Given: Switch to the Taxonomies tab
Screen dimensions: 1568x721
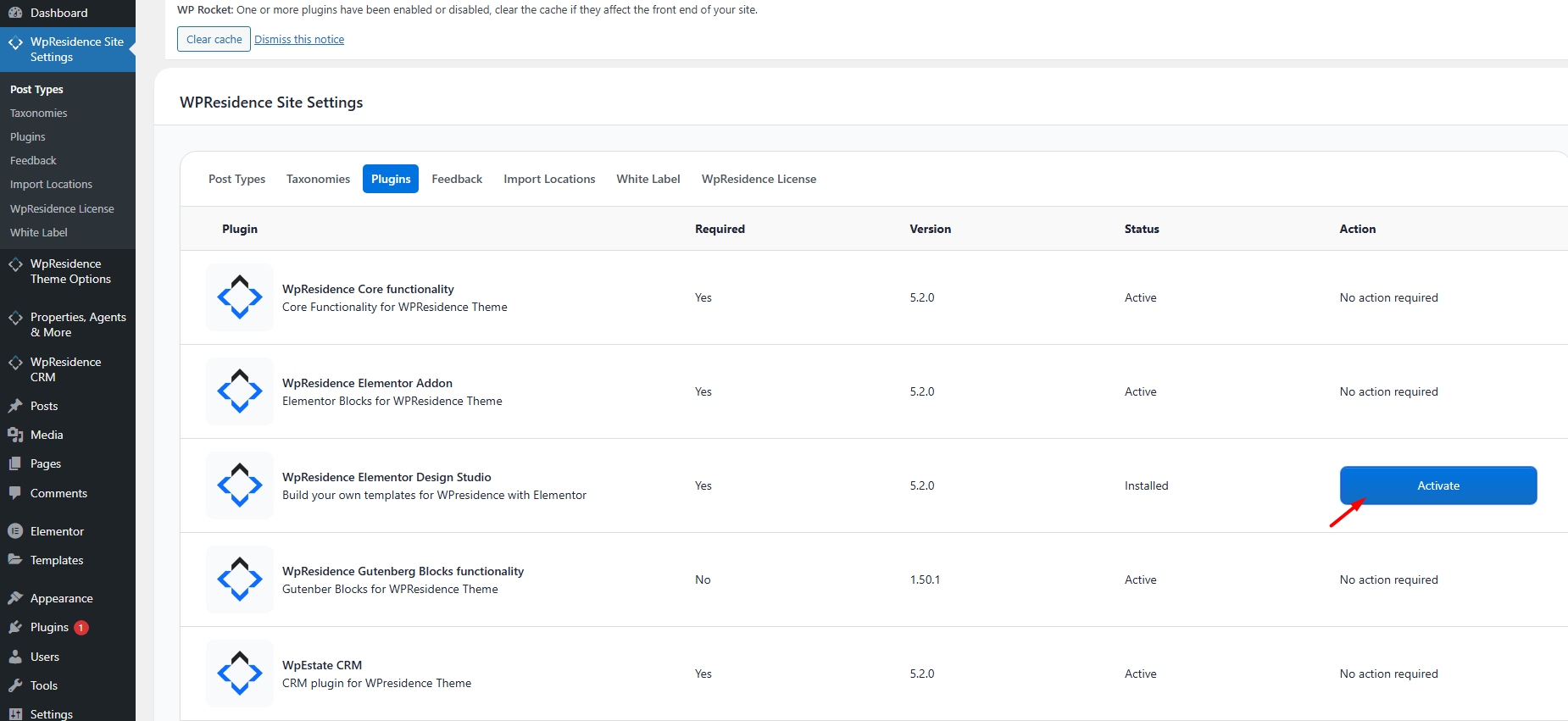Looking at the screenshot, I should coord(318,179).
